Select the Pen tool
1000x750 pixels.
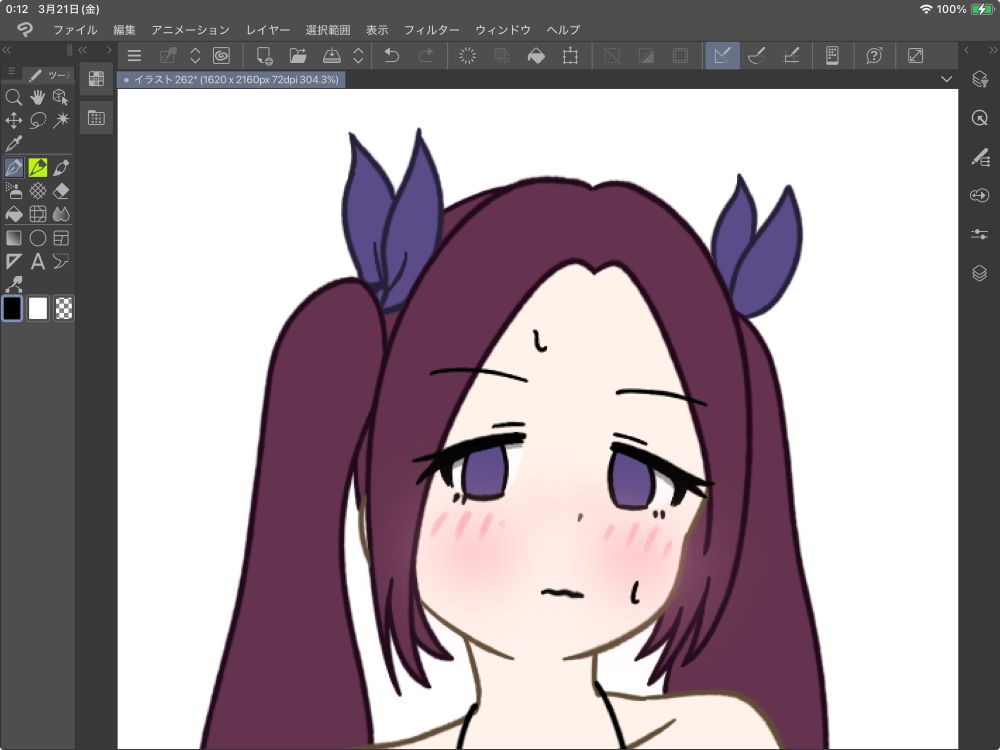(13, 168)
